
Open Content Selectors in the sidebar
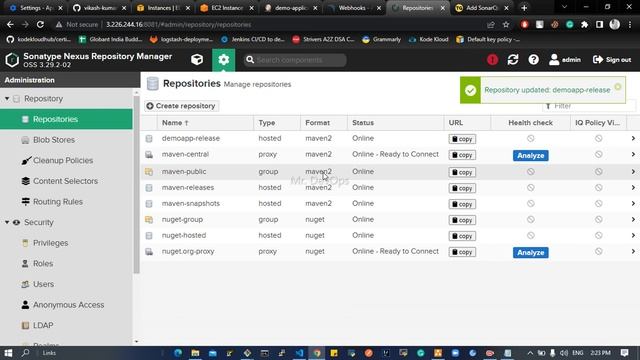tap(66, 181)
